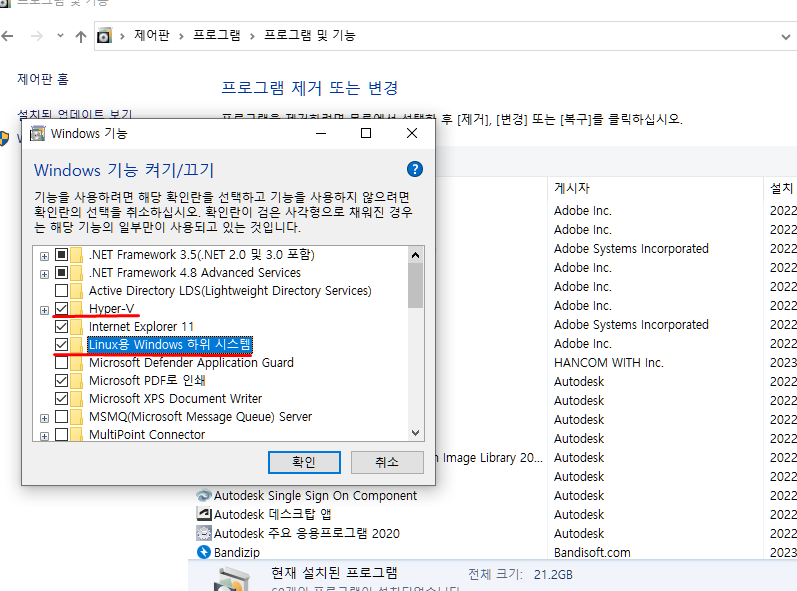Click the features list scroll up arrow
This screenshot has width=797, height=591.
(x=415, y=255)
